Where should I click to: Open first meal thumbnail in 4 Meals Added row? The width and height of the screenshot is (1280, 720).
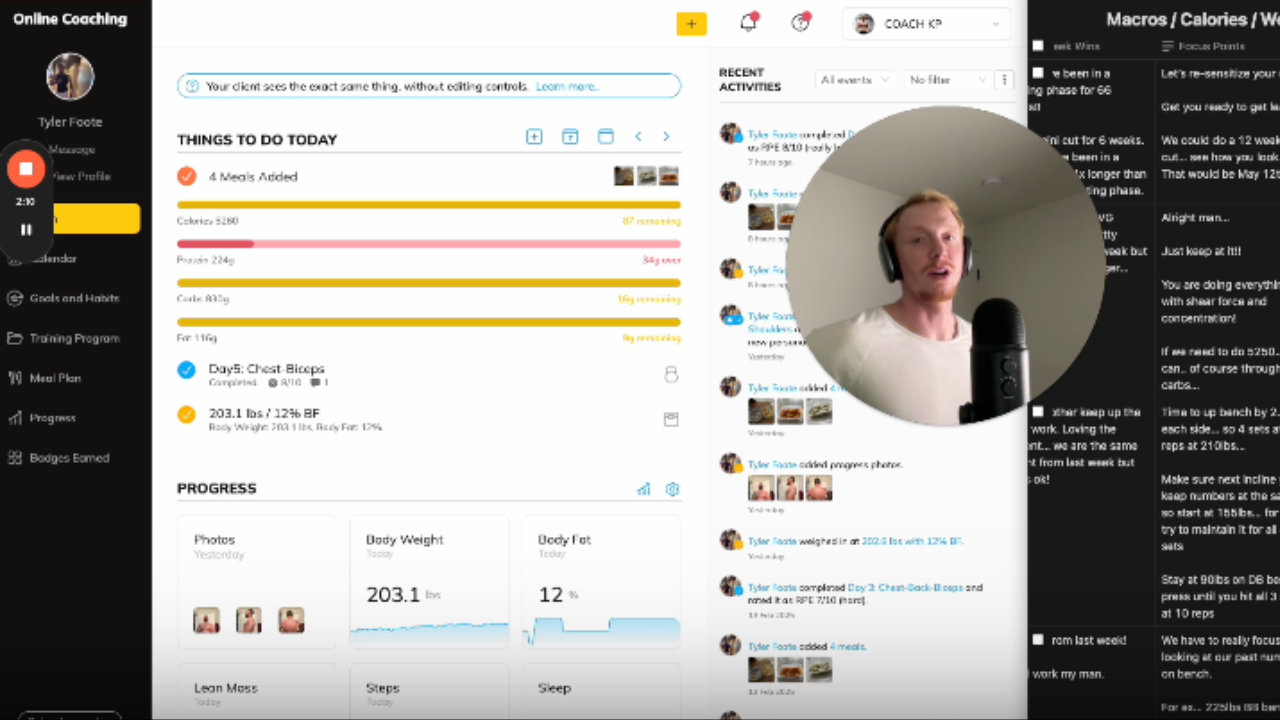(x=624, y=176)
